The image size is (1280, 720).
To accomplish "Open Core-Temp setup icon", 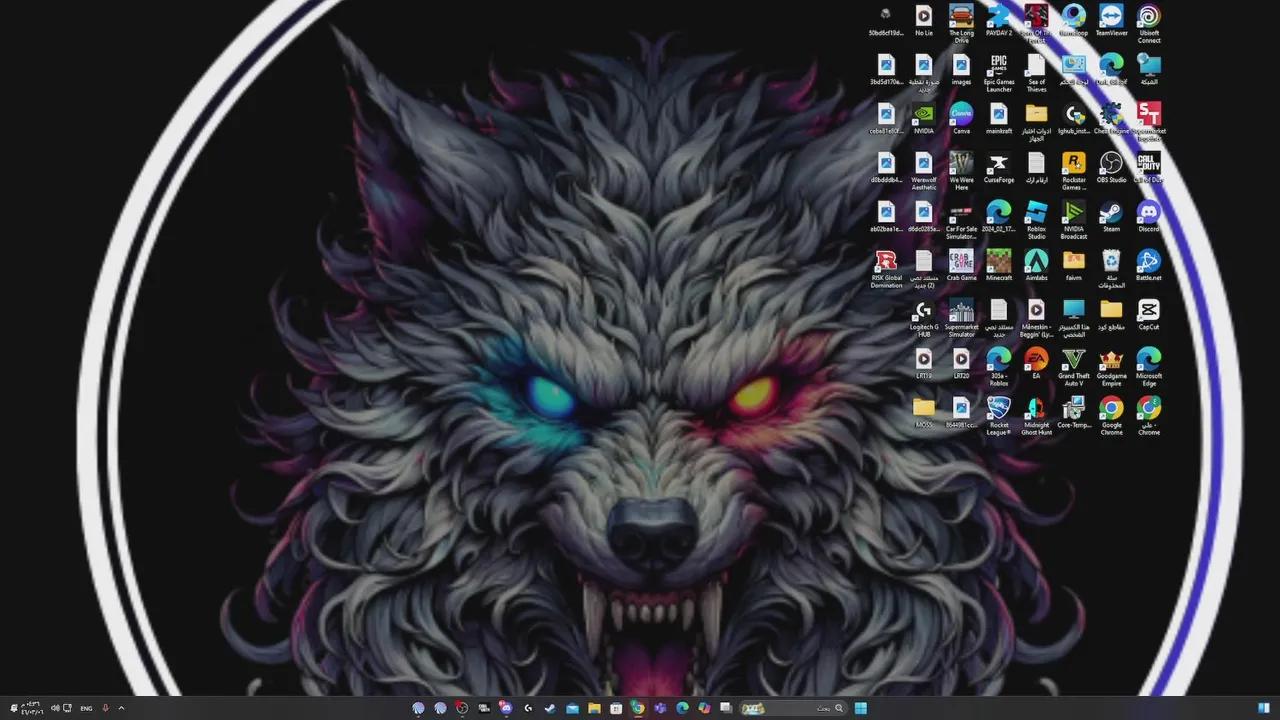I will [x=1074, y=412].
